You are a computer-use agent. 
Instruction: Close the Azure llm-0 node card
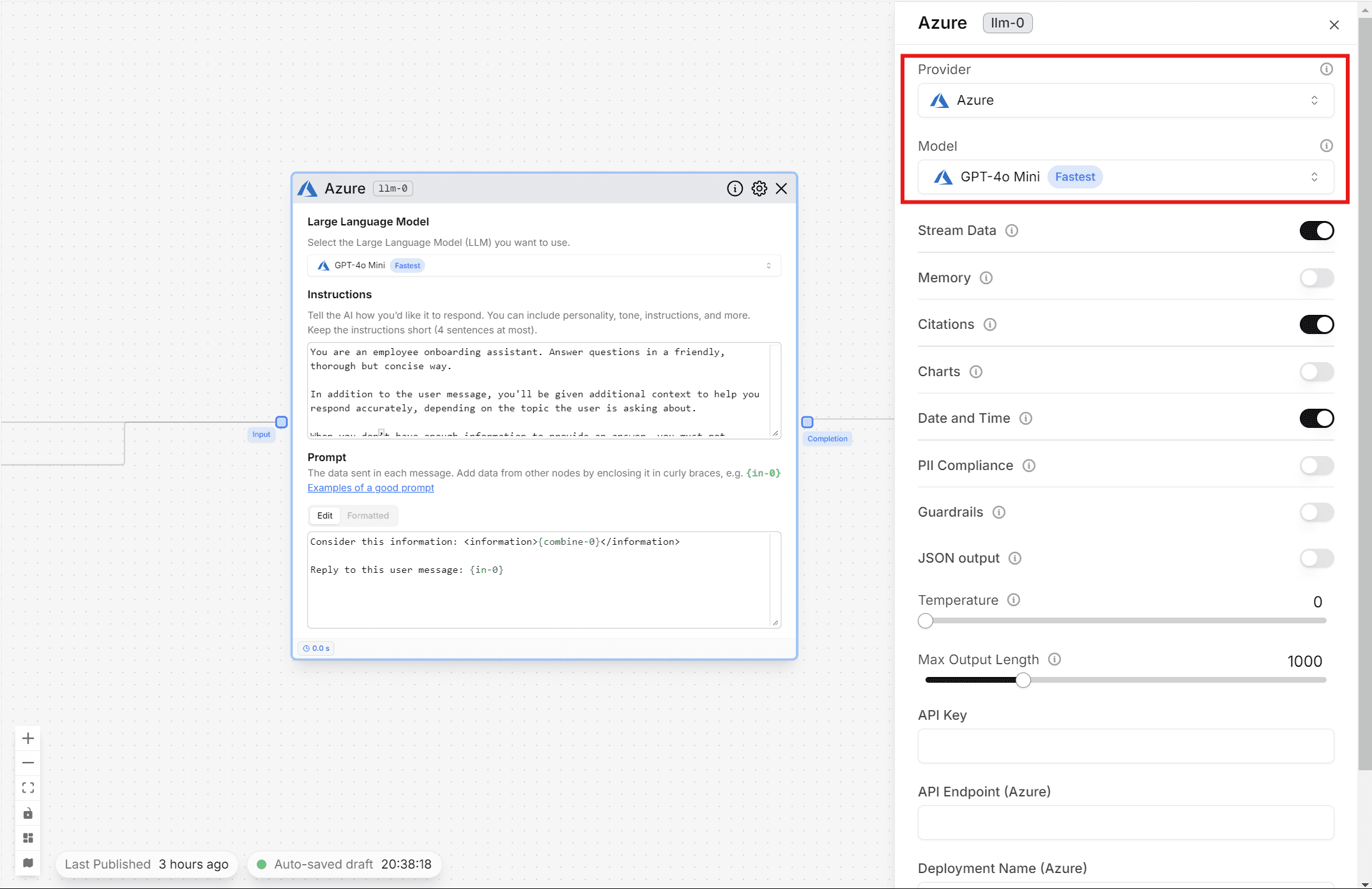coord(781,188)
